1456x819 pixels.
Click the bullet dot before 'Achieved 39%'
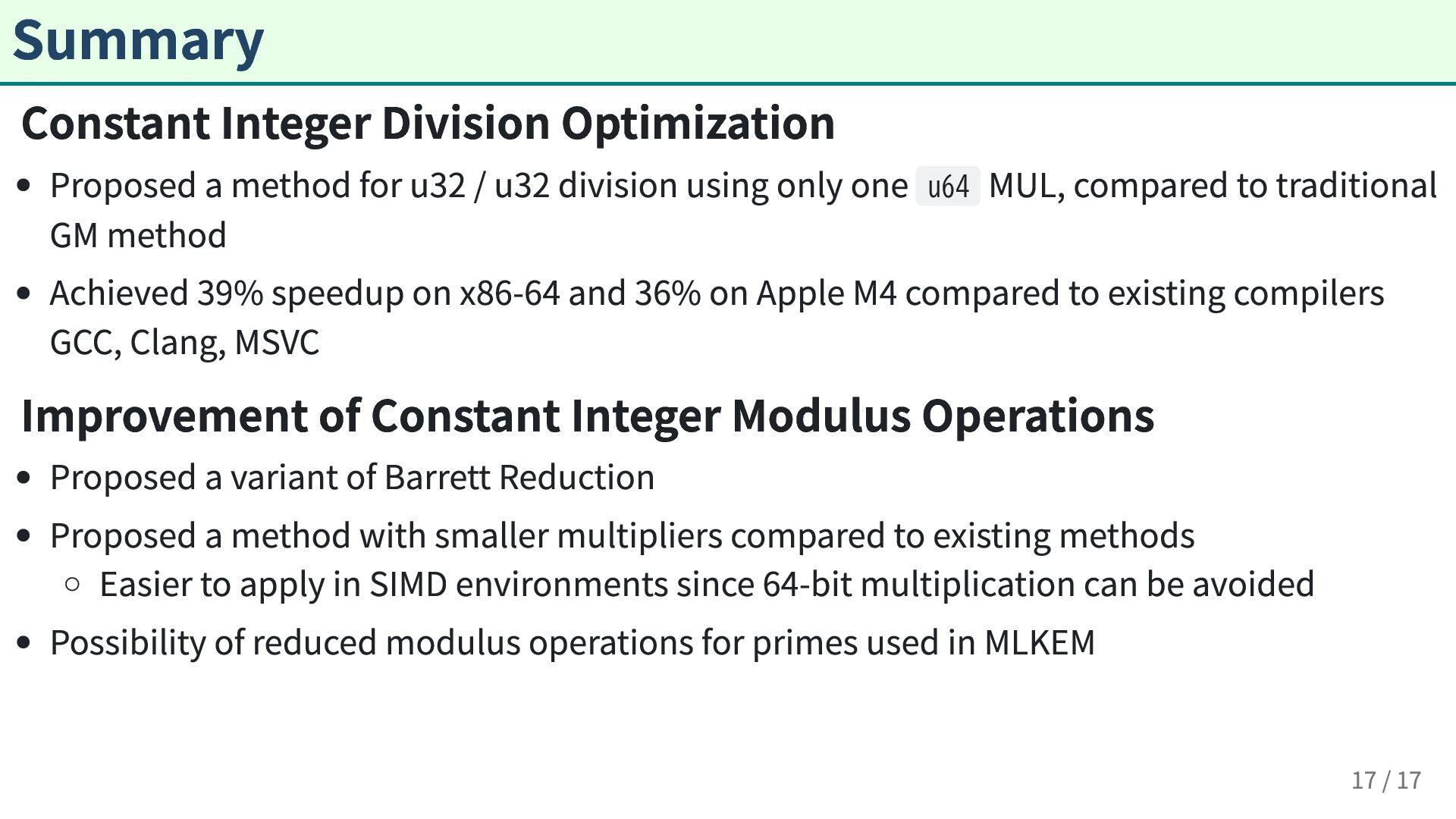click(x=24, y=293)
